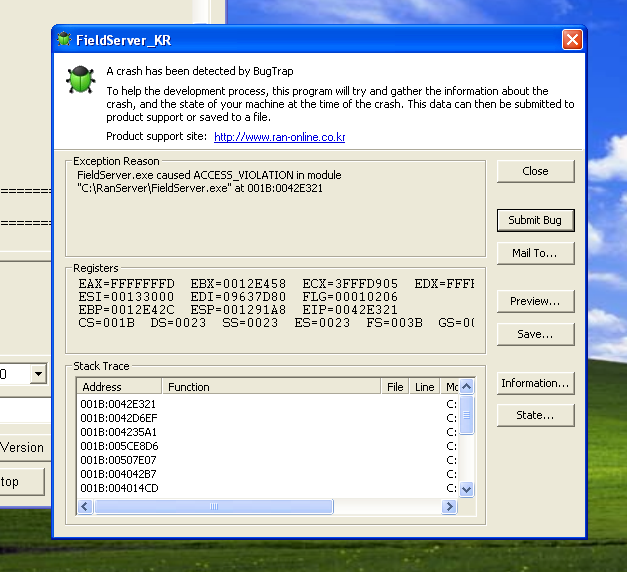Click stack trace scroll up arrow

click(x=467, y=386)
